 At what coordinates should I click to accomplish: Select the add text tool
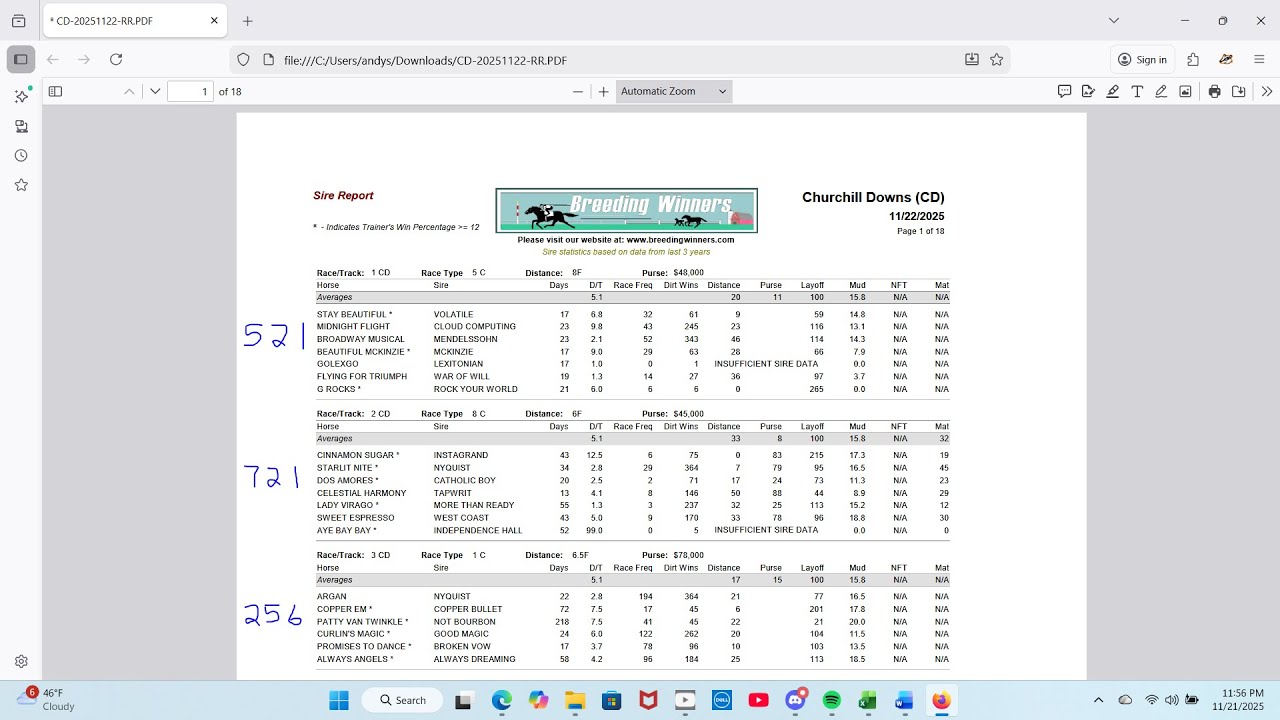point(1137,91)
